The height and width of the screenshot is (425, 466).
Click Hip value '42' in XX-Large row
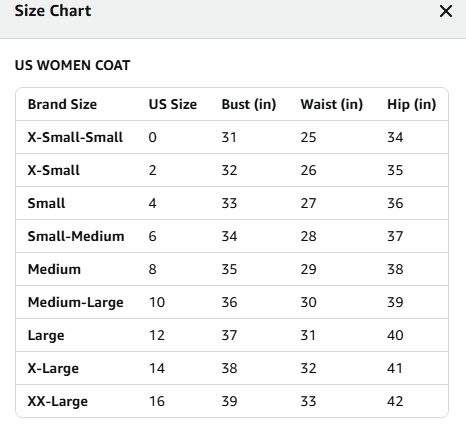[395, 401]
